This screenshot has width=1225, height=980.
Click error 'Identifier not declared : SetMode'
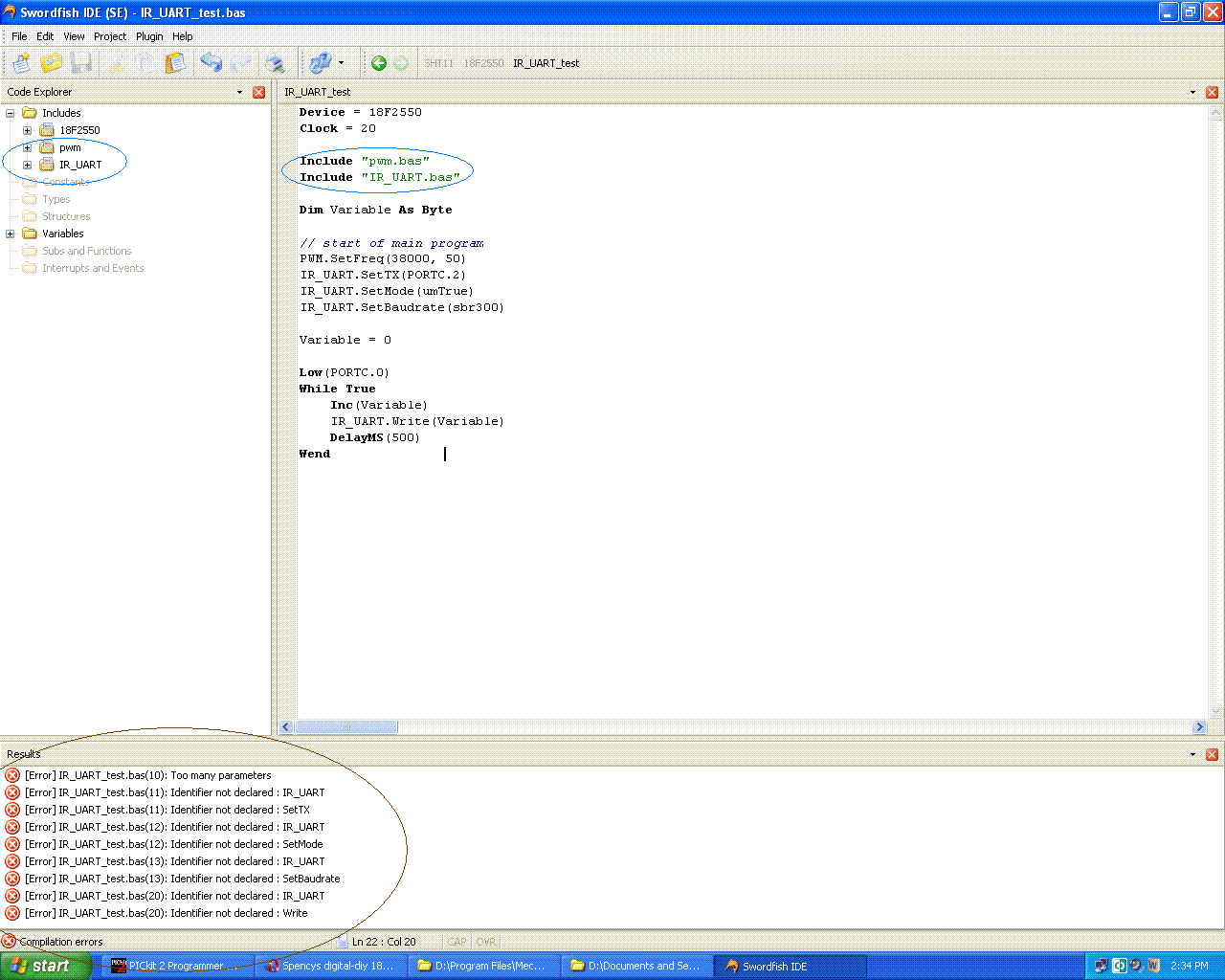[174, 844]
